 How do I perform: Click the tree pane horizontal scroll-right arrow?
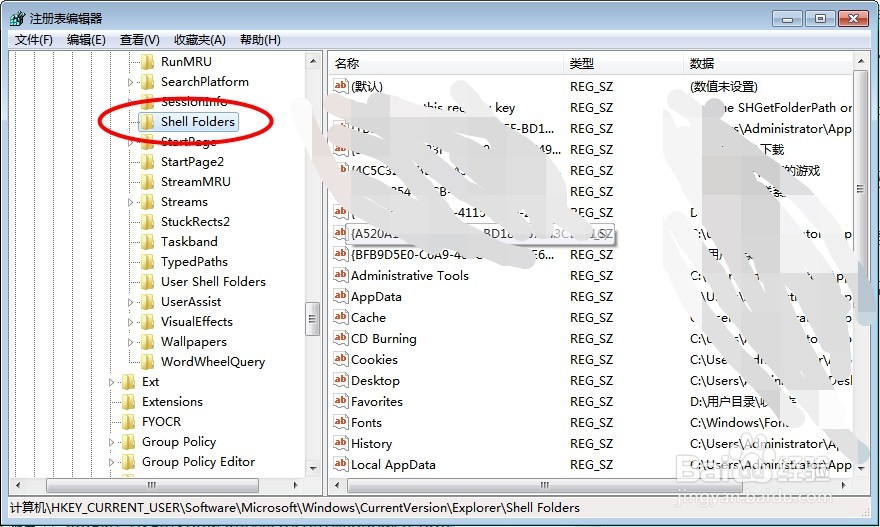[x=296, y=485]
